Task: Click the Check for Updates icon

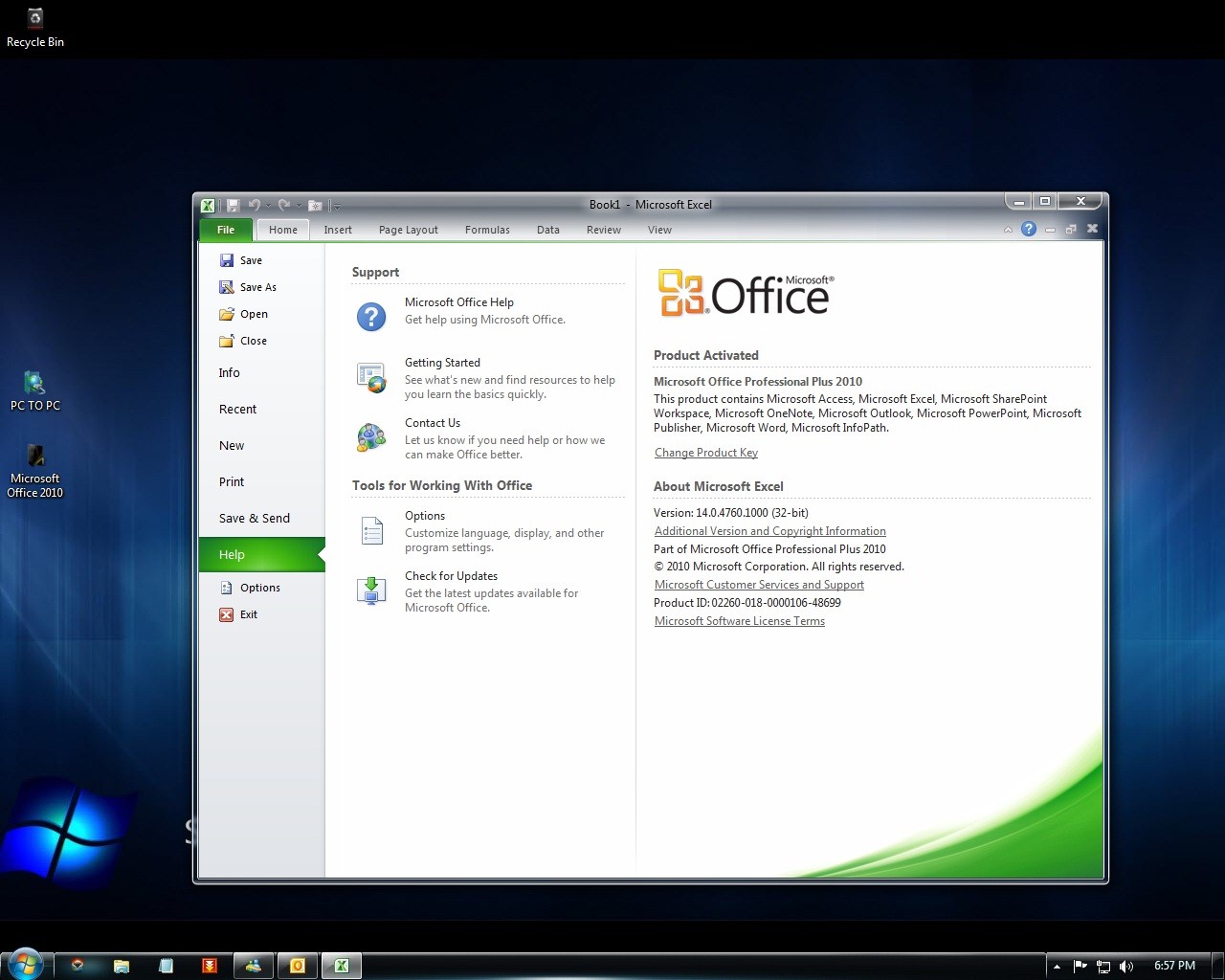Action: (x=371, y=590)
